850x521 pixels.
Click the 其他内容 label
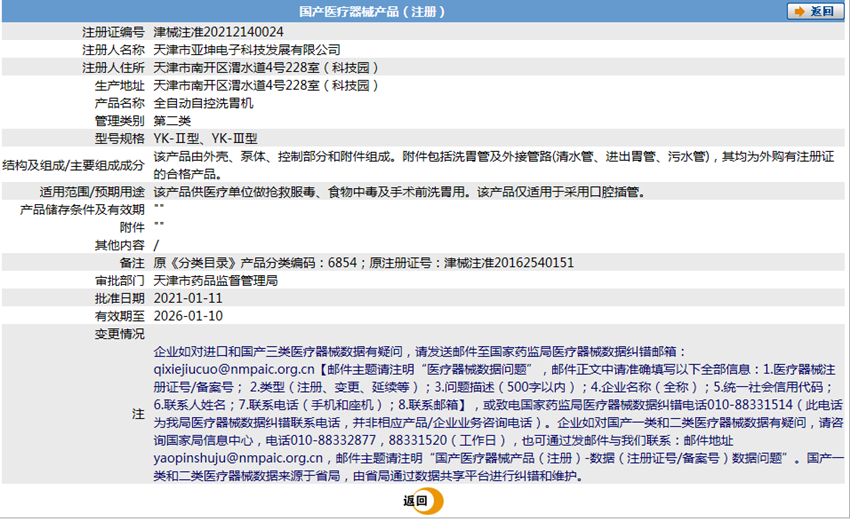(120, 245)
